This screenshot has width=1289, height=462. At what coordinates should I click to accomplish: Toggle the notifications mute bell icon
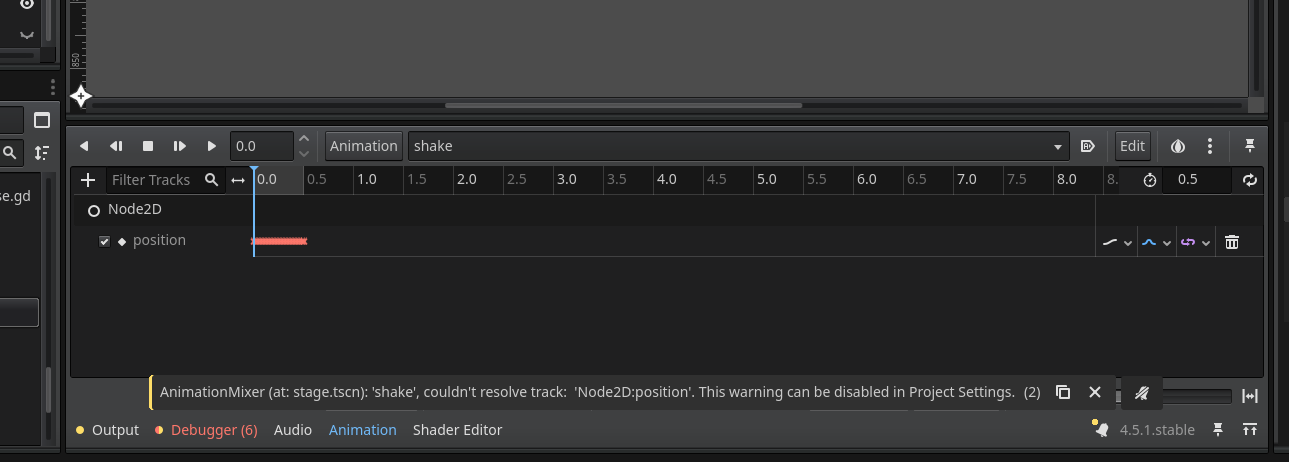click(1142, 393)
